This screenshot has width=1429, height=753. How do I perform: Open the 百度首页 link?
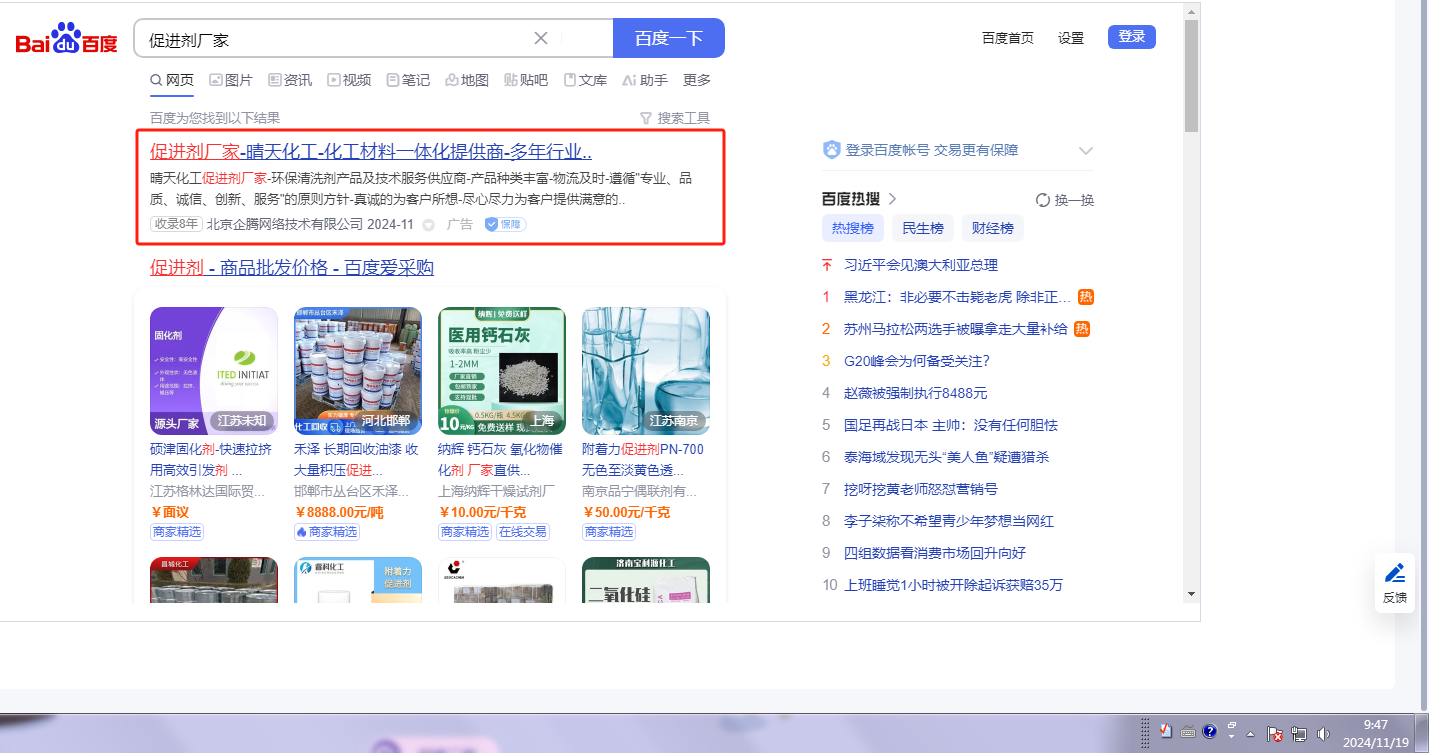pos(1008,38)
